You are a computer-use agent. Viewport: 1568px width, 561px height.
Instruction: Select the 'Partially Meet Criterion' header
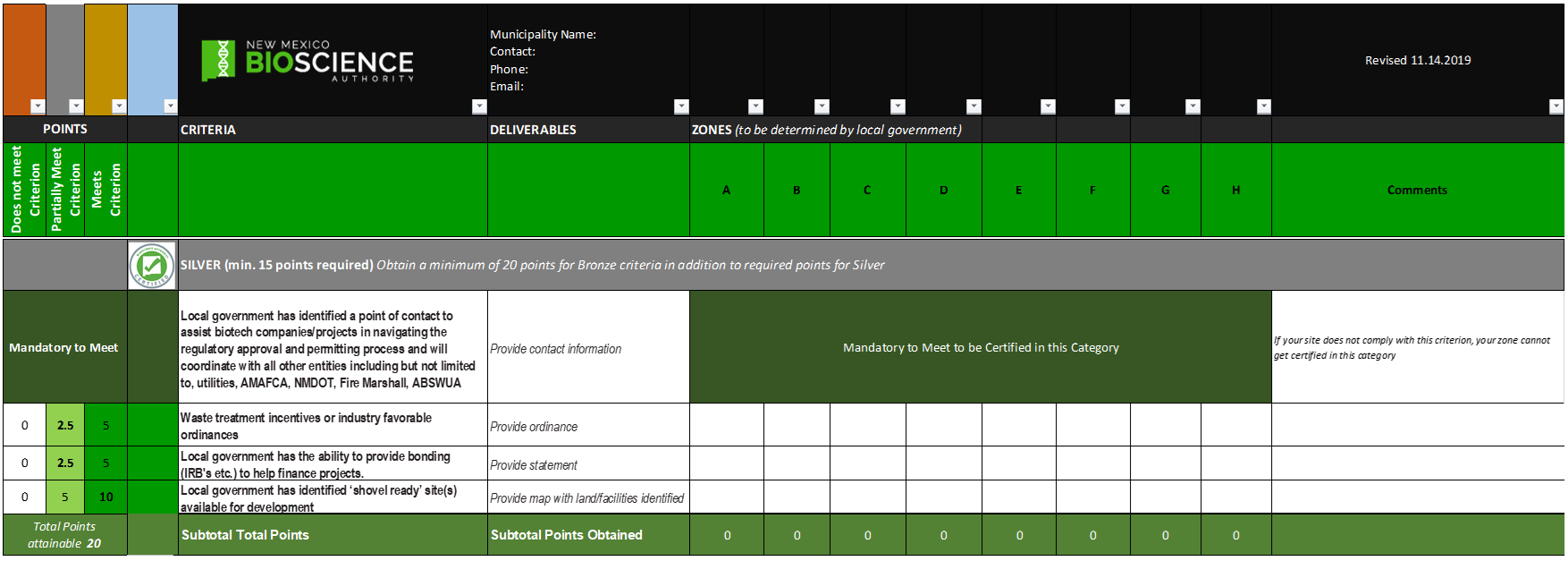pyautogui.click(x=65, y=190)
